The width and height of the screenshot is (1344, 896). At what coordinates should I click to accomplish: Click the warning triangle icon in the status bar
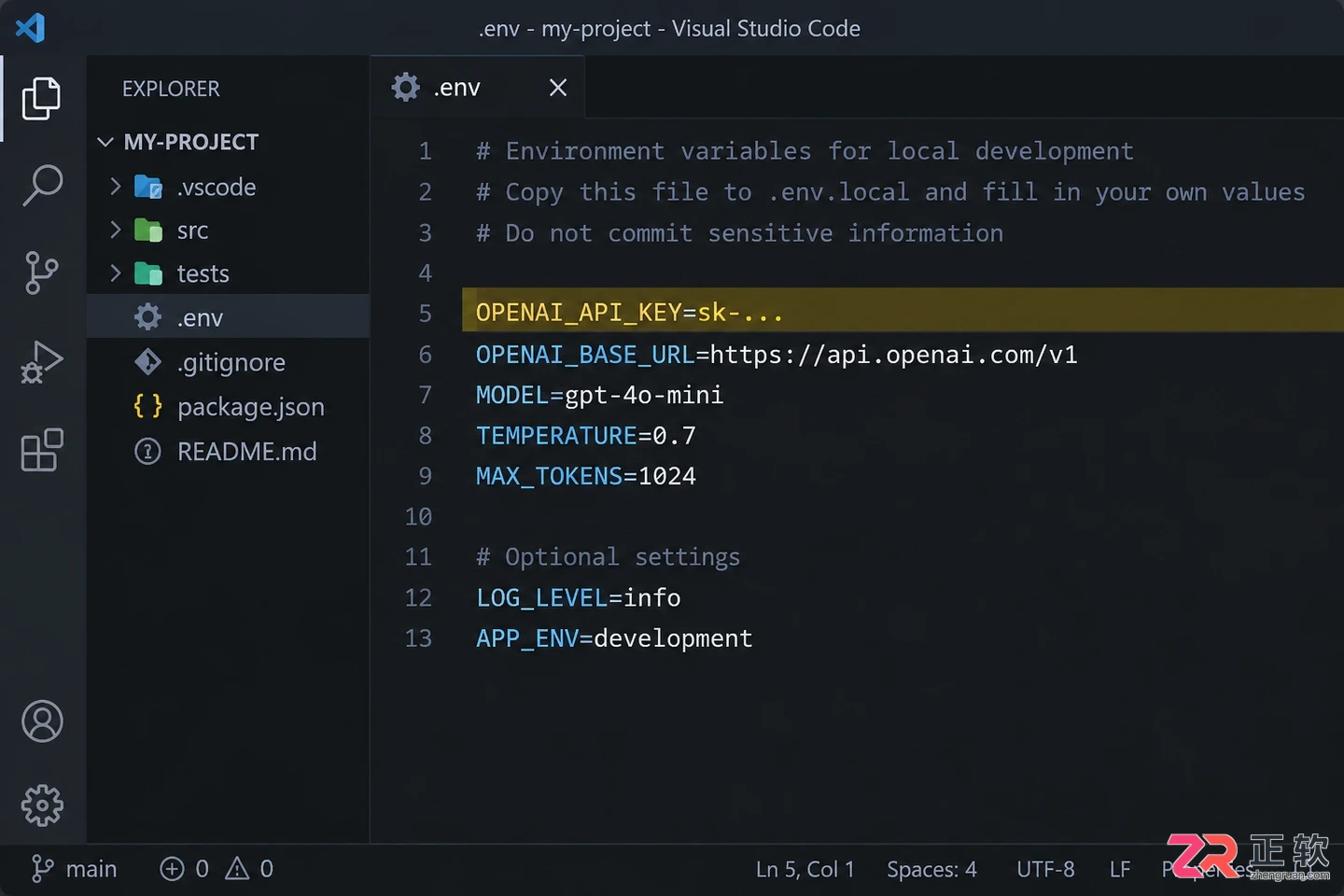pos(237,869)
